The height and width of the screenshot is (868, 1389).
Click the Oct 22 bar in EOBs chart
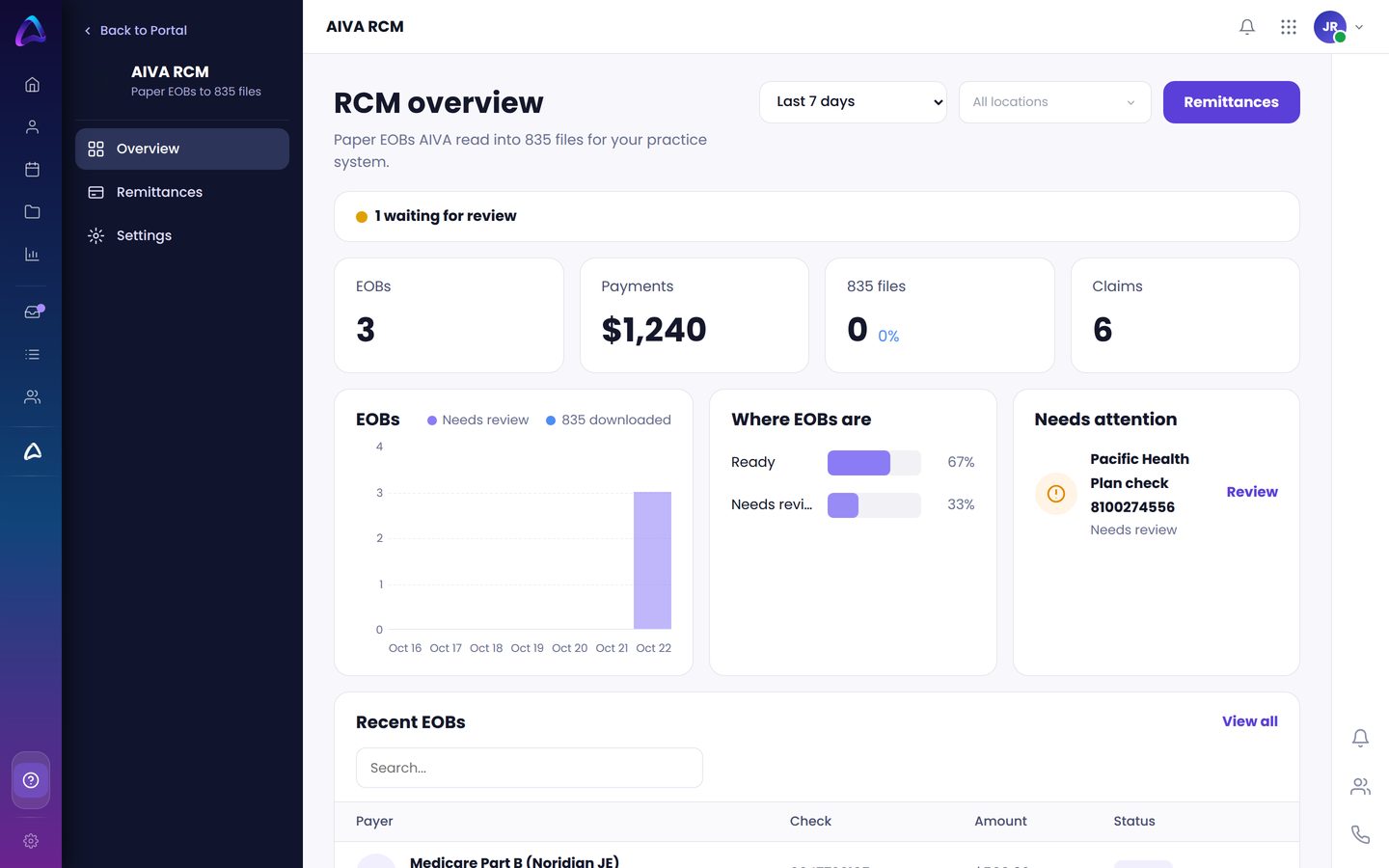[x=652, y=560]
